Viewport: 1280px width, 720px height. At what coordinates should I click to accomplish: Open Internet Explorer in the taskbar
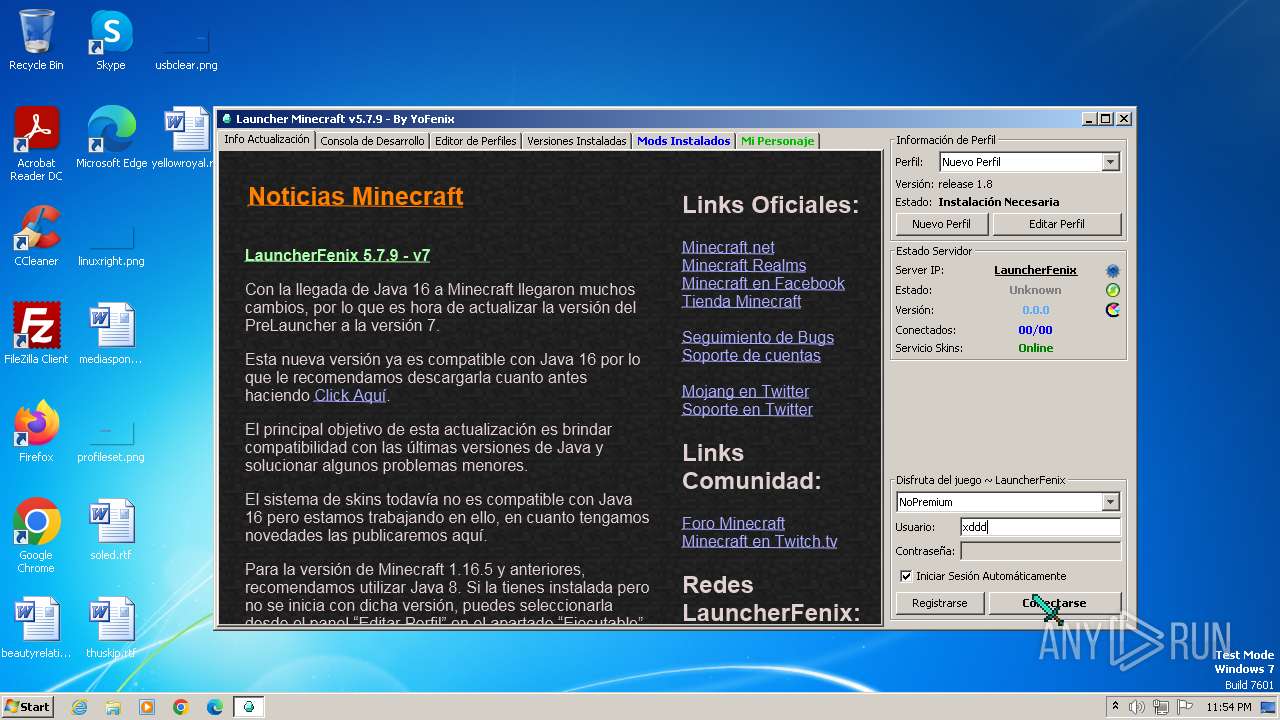pos(79,707)
